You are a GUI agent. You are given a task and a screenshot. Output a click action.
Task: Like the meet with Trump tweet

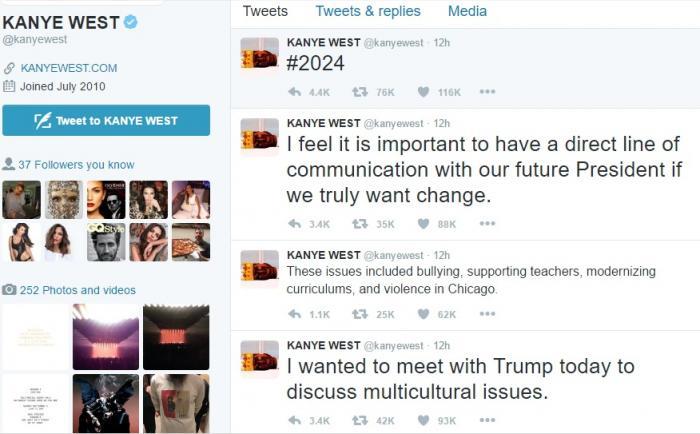pyautogui.click(x=424, y=420)
